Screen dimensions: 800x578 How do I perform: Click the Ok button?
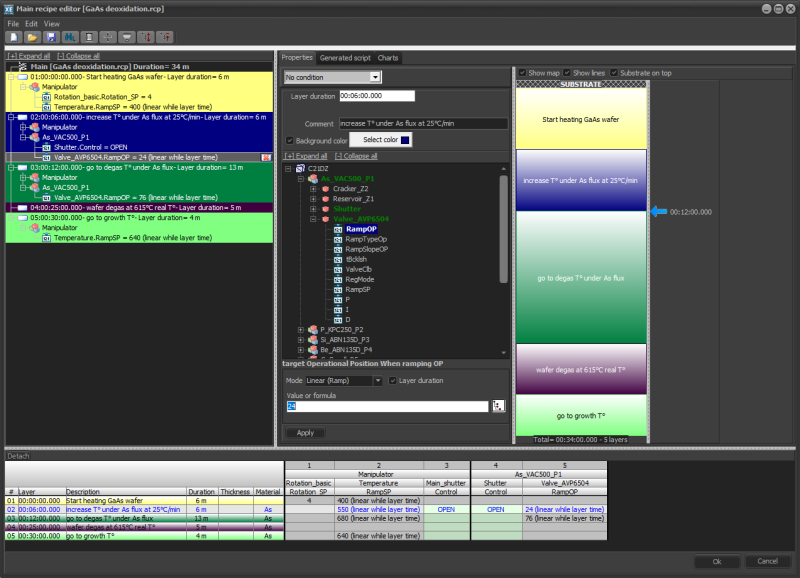coord(715,561)
